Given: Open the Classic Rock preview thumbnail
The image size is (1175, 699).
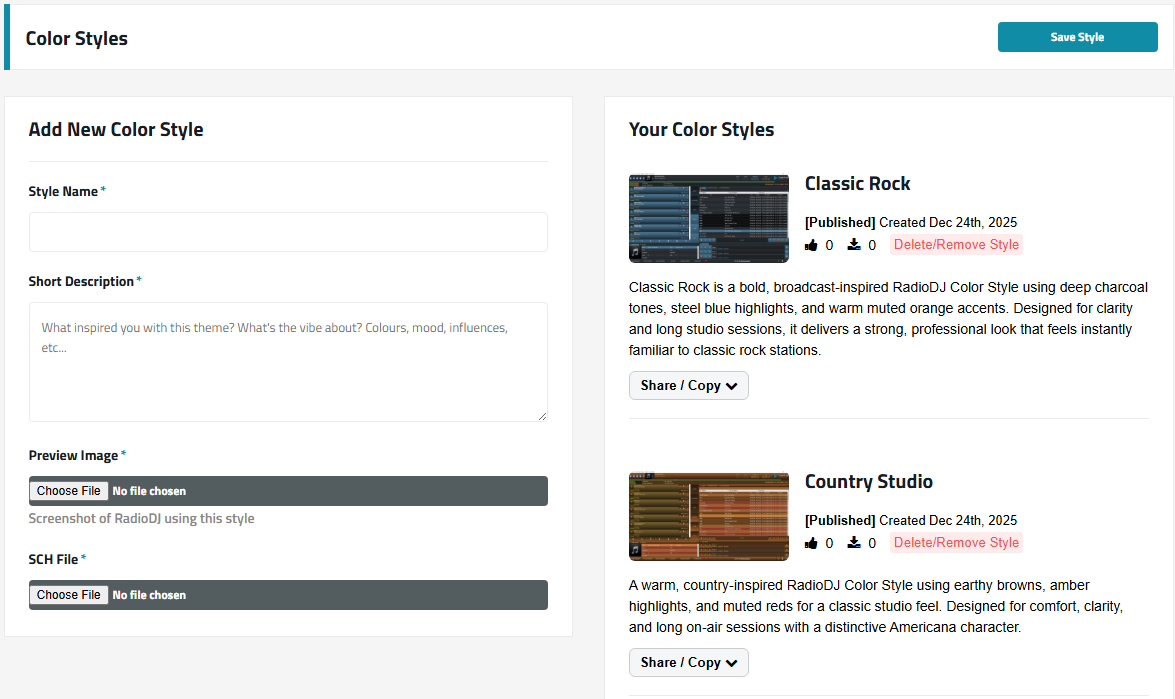Looking at the screenshot, I should (708, 218).
